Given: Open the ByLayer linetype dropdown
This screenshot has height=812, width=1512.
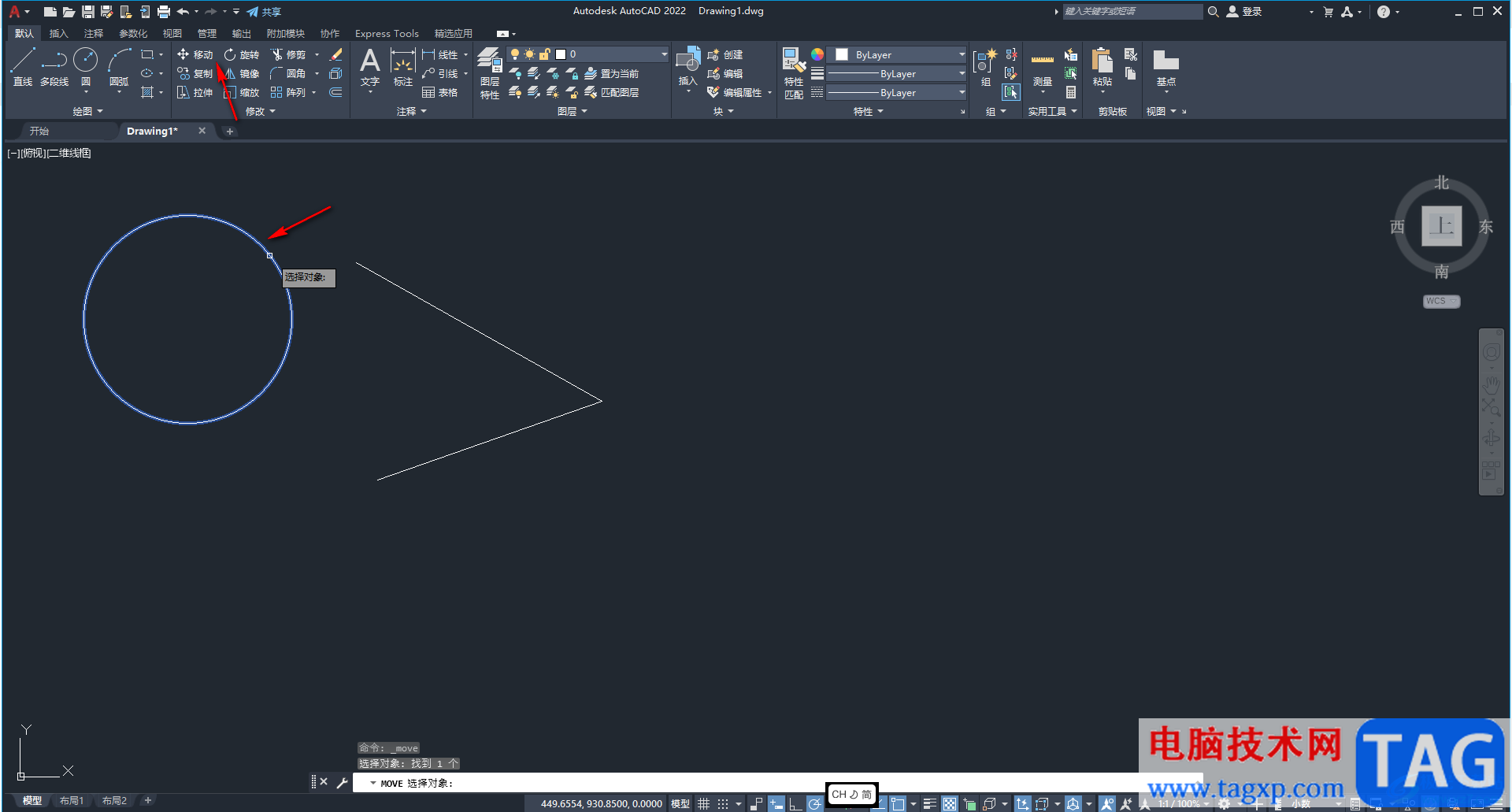Looking at the screenshot, I should [897, 92].
